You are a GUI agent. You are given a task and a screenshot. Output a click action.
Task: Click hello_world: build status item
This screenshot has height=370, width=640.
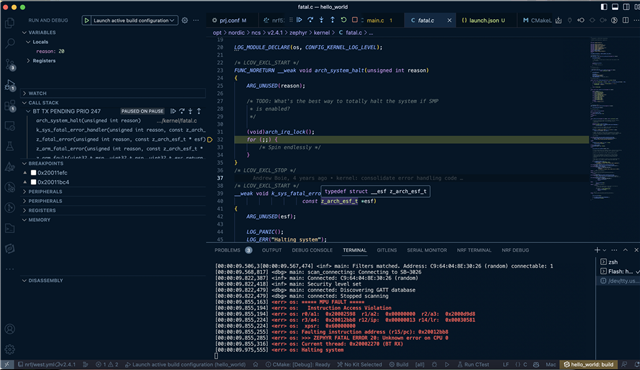[588, 364]
